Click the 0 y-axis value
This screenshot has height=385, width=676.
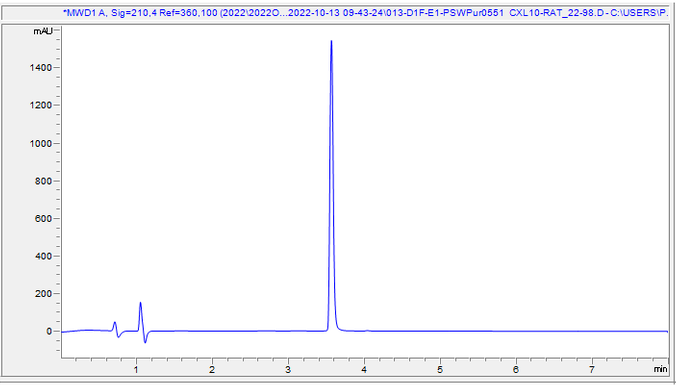50,332
